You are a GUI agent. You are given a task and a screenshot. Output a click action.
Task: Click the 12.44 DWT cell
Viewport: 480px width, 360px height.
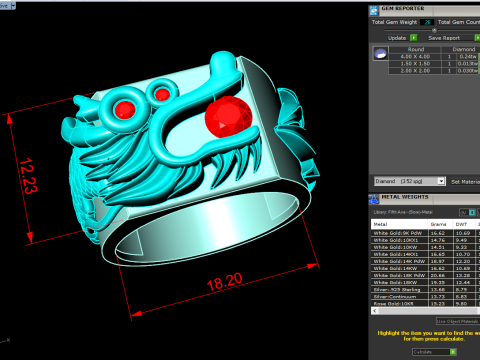point(463,282)
